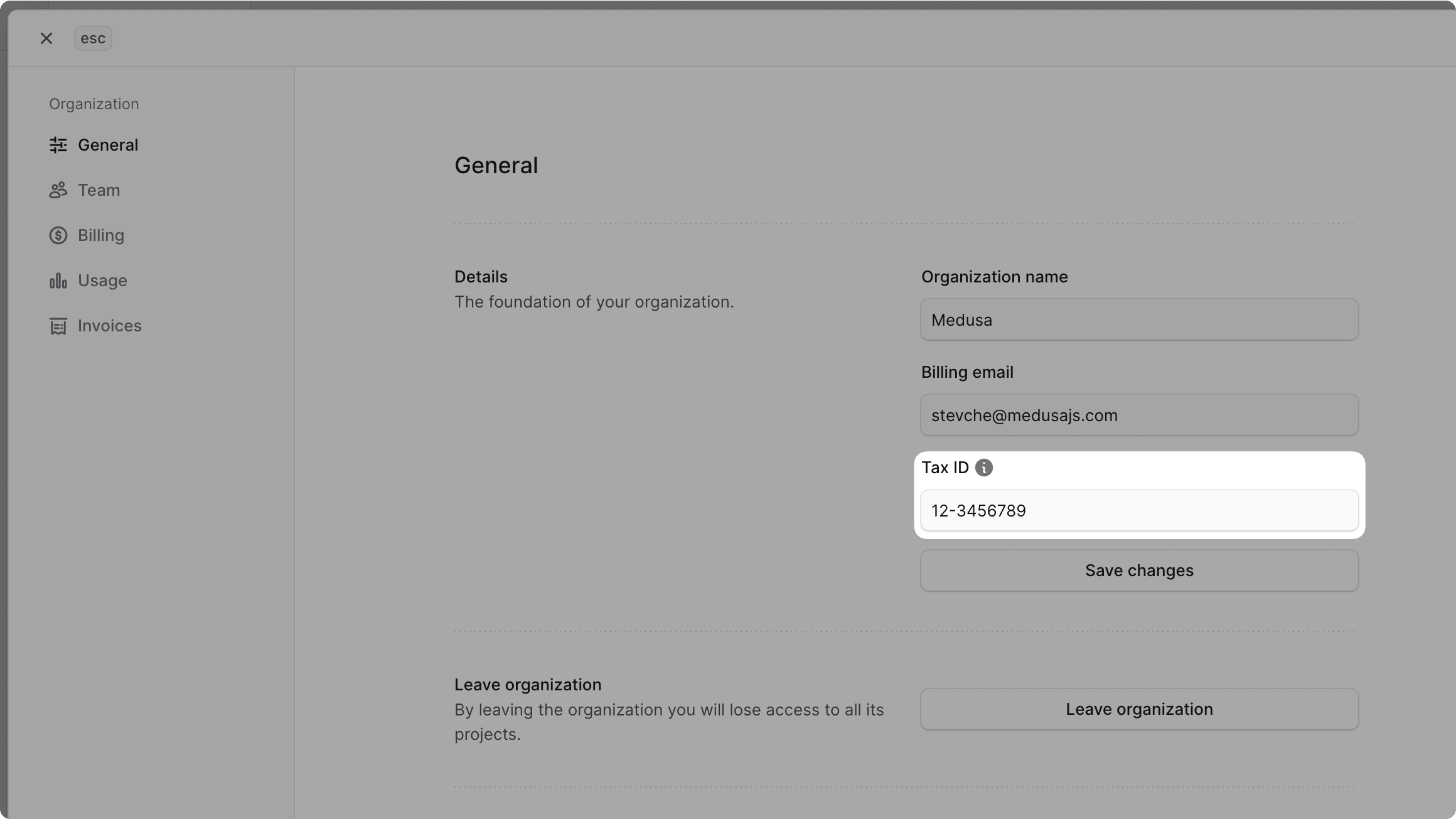This screenshot has width=1456, height=819.
Task: Click the General page heading
Action: [496, 166]
